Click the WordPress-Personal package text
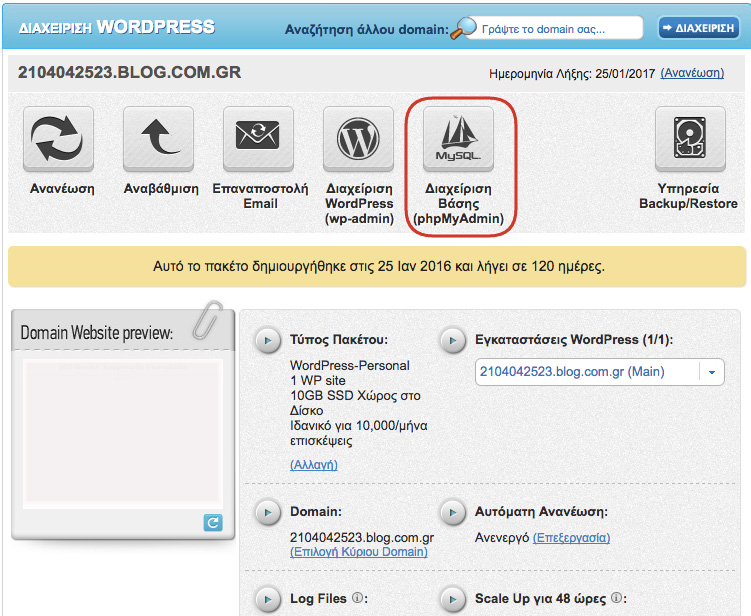The width and height of the screenshot is (751, 616). (350, 365)
